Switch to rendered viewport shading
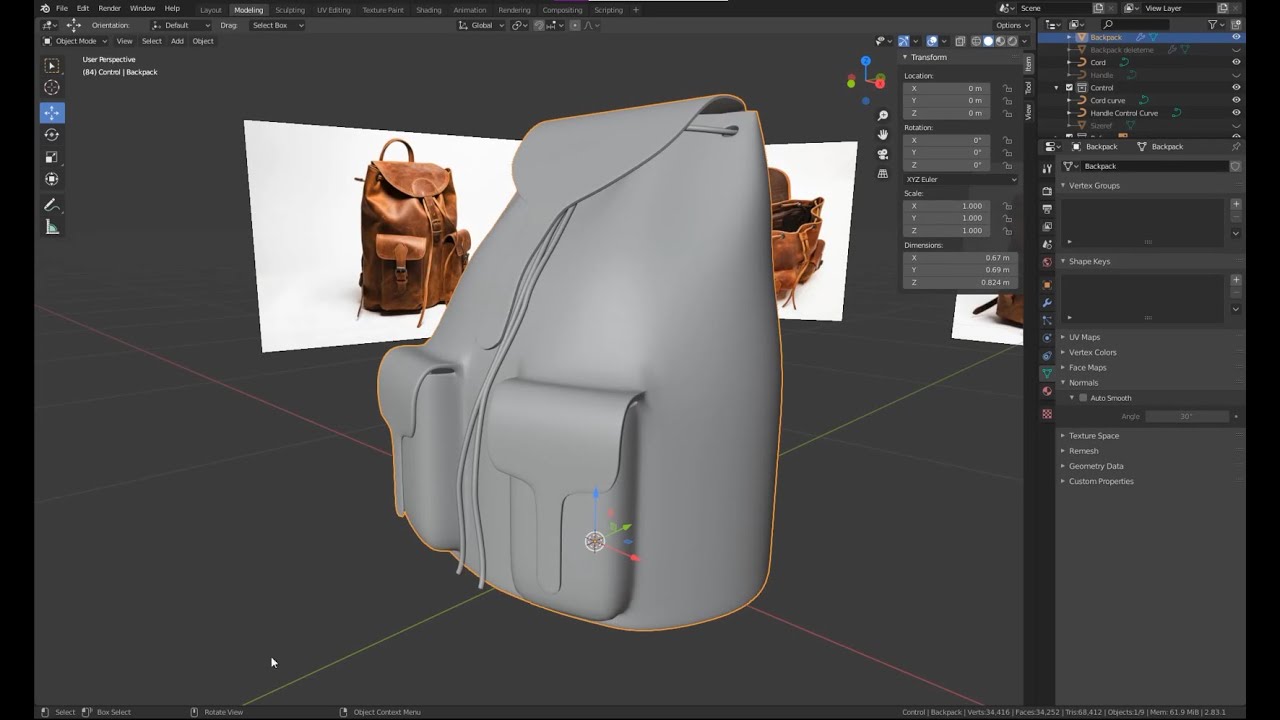This screenshot has width=1280, height=720. (1012, 41)
